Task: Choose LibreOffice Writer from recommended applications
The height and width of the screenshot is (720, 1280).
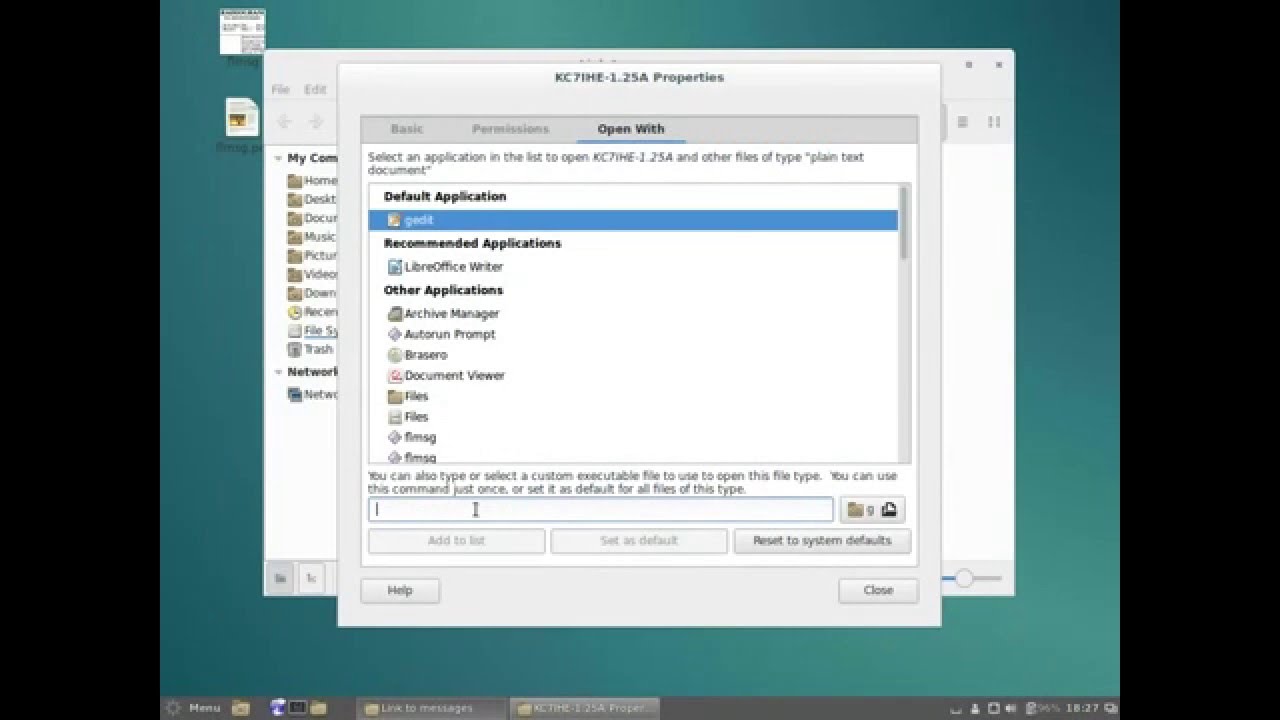Action: point(633,267)
